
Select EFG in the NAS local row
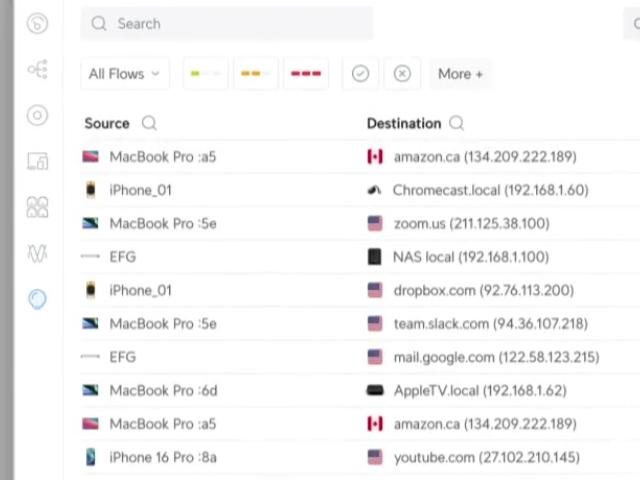[x=122, y=257]
